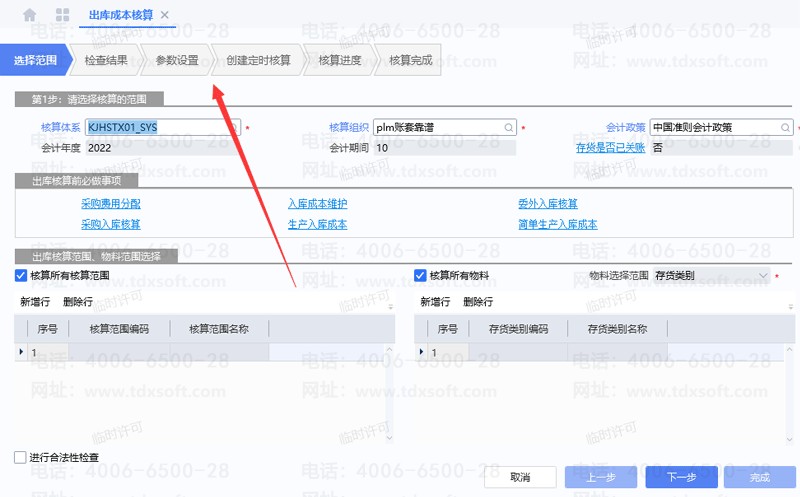
Task: Click the 下一步 button
Action: pos(681,477)
